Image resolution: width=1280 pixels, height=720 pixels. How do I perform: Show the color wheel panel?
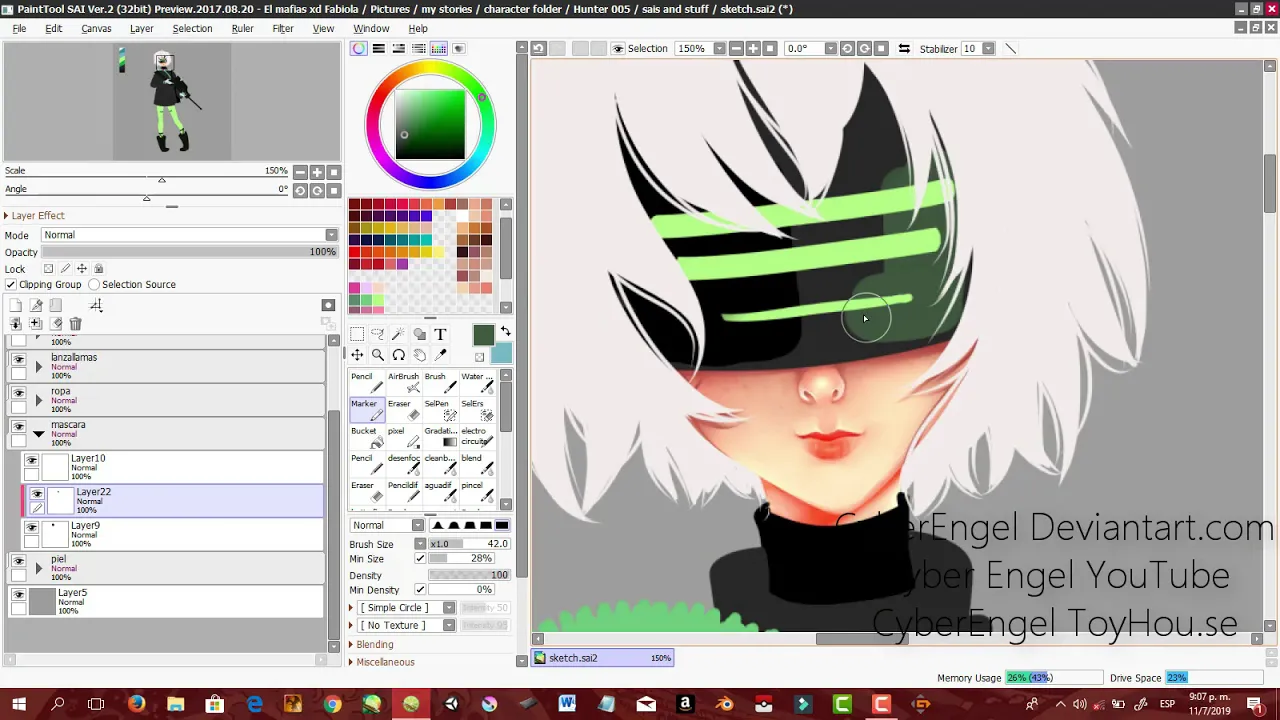tap(359, 48)
